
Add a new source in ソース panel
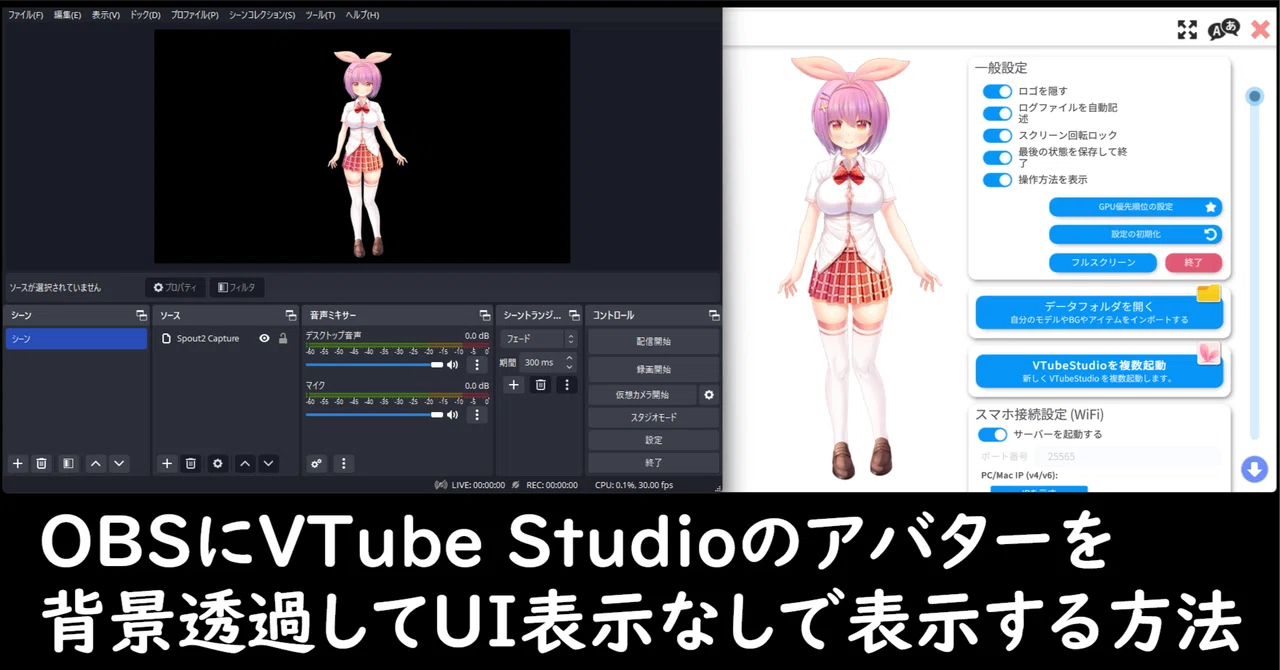[x=167, y=463]
